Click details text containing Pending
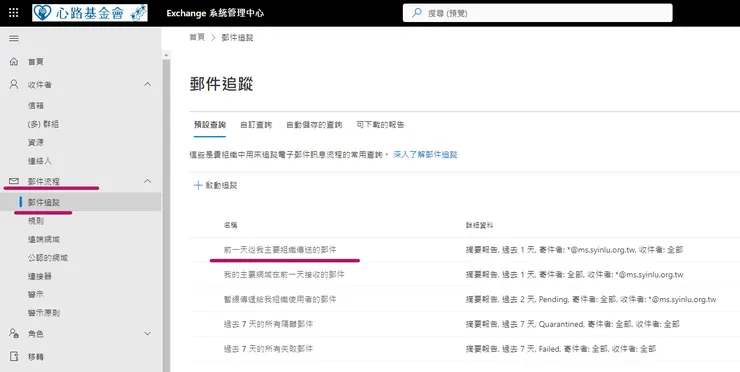The height and width of the screenshot is (372, 740). point(591,299)
